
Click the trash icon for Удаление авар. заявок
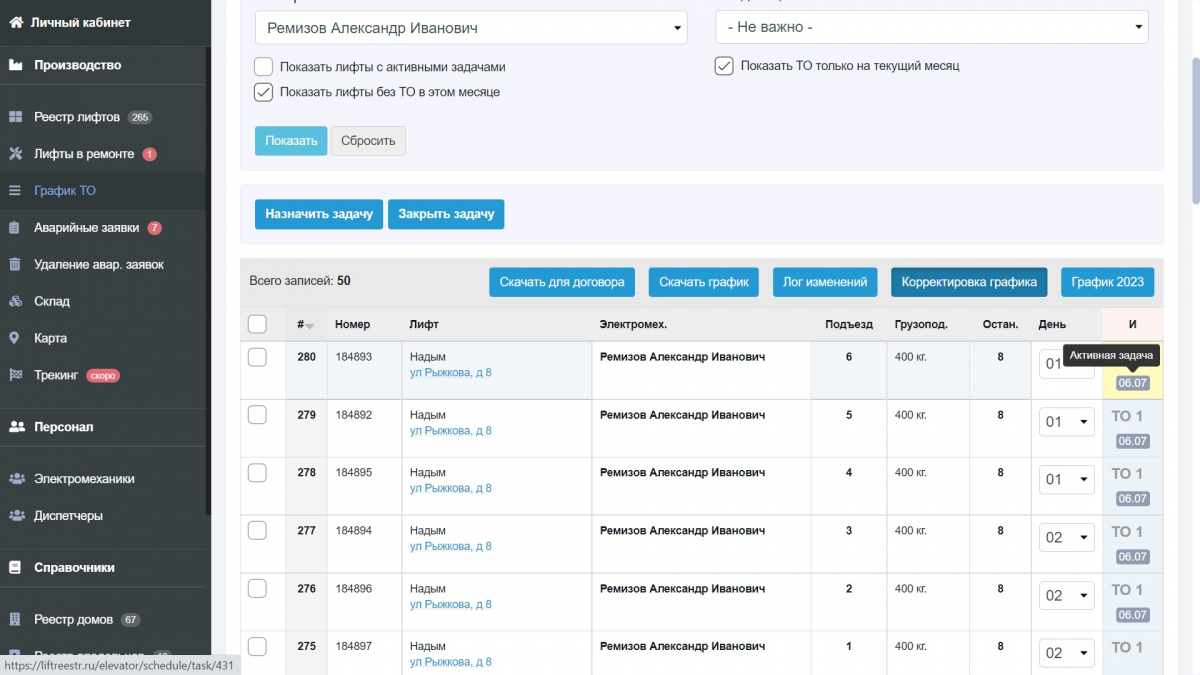tap(15, 265)
